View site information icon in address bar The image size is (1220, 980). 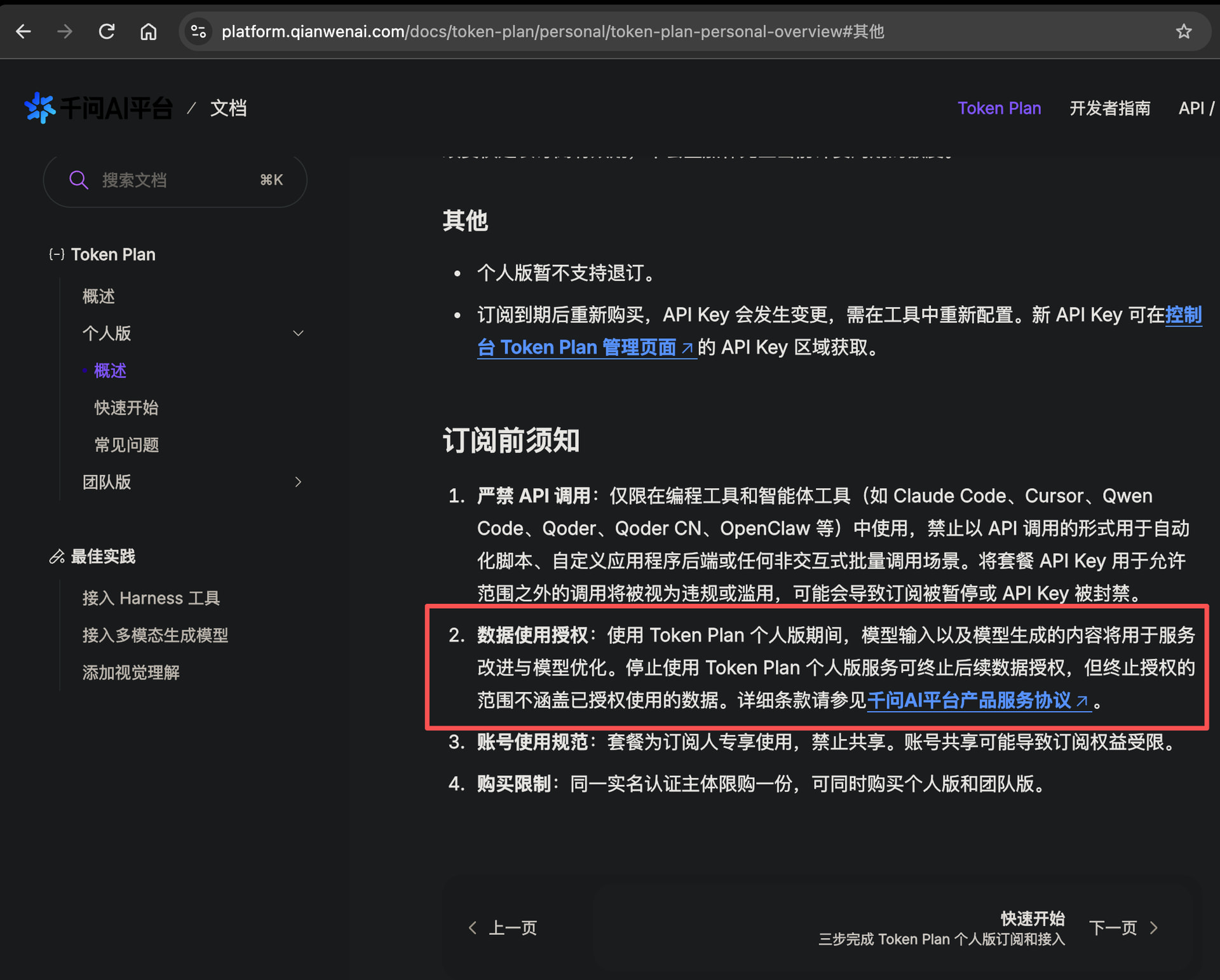coord(198,31)
